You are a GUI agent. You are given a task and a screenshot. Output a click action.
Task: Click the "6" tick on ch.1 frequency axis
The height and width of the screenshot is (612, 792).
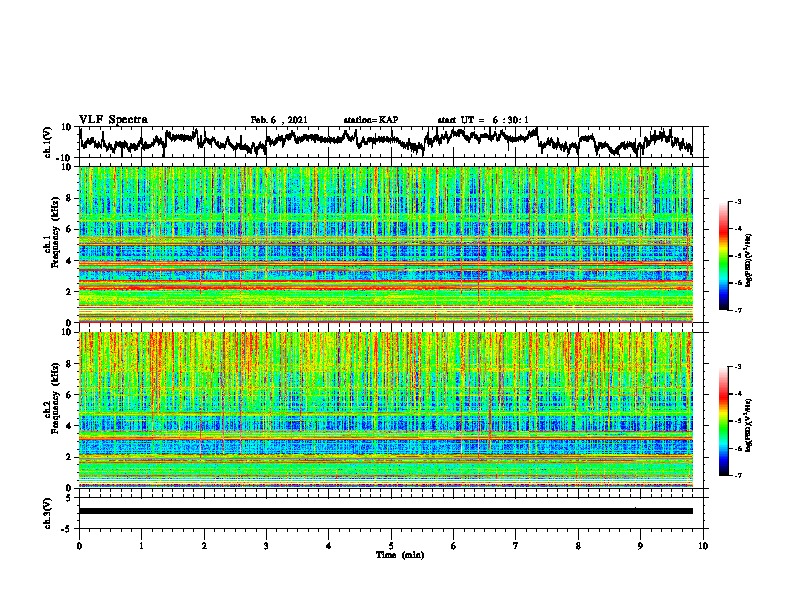pyautogui.click(x=69, y=229)
